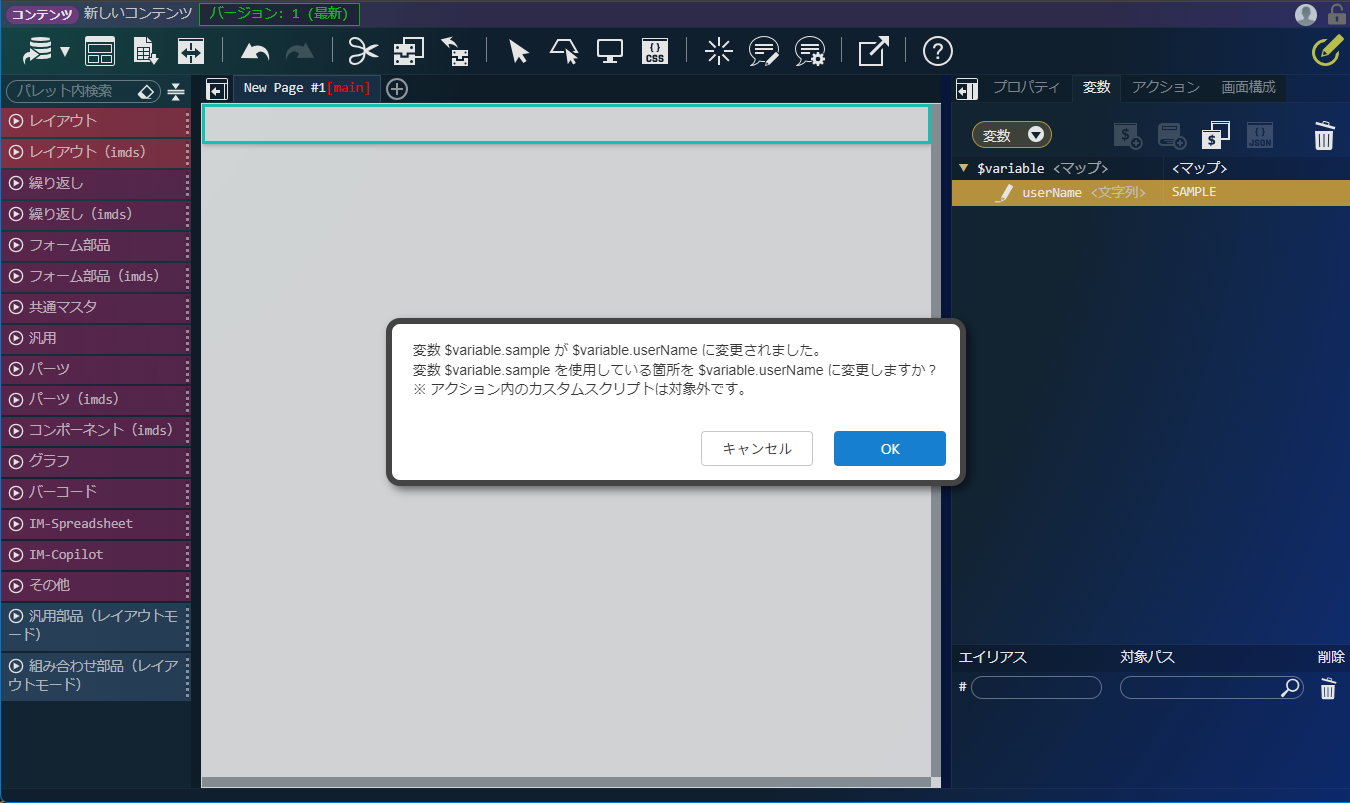
Task: Click the scissors cut icon
Action: [363, 52]
